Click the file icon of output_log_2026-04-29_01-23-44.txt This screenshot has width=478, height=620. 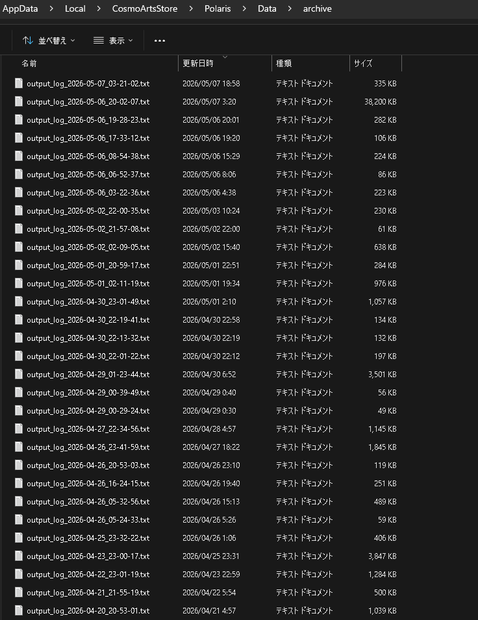click(x=19, y=374)
